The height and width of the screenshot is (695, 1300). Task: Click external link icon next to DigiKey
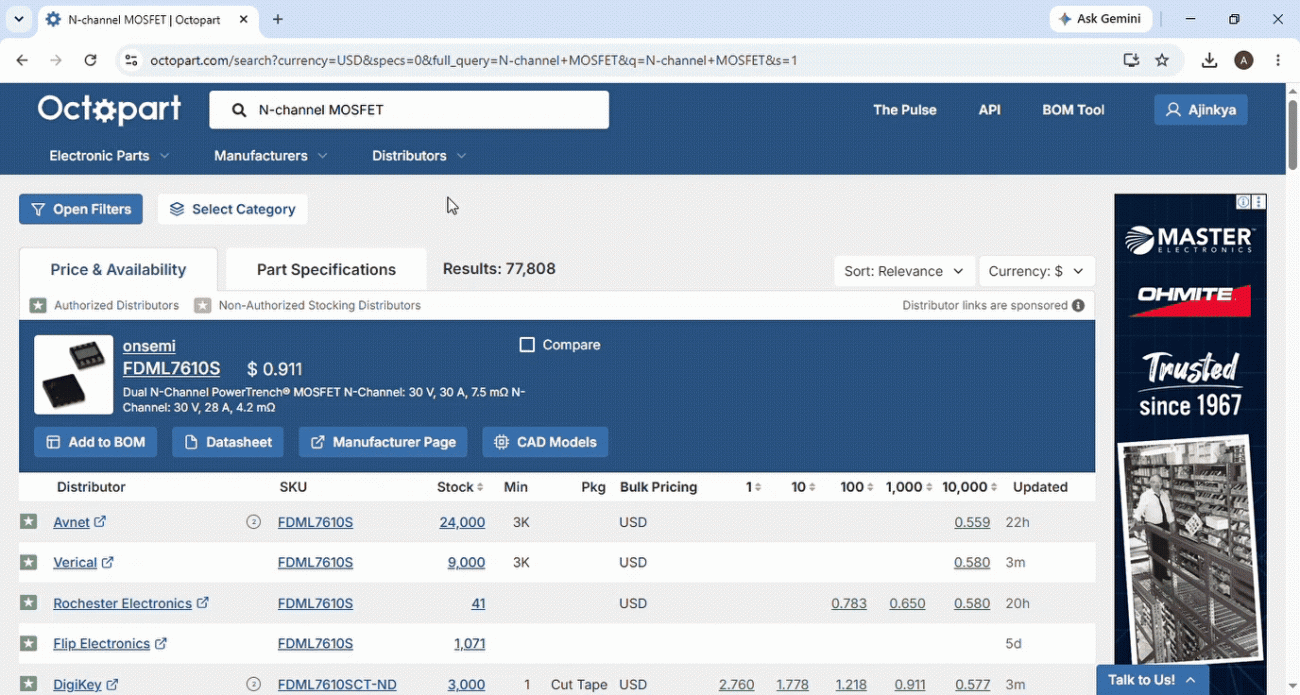112,685
